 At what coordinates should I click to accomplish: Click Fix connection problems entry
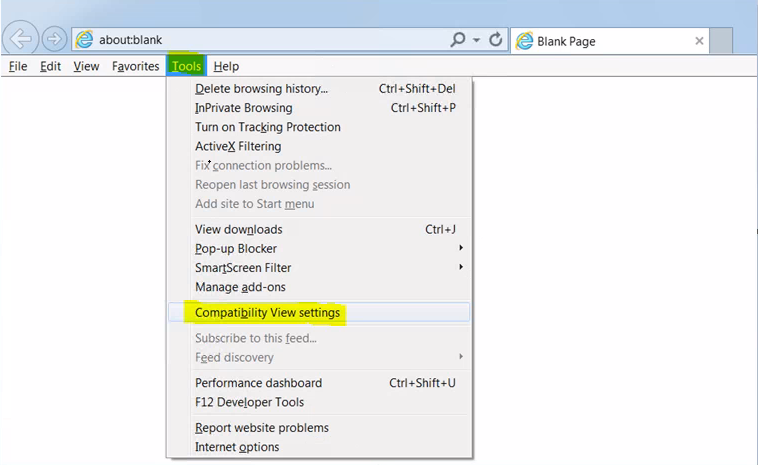[319, 166]
